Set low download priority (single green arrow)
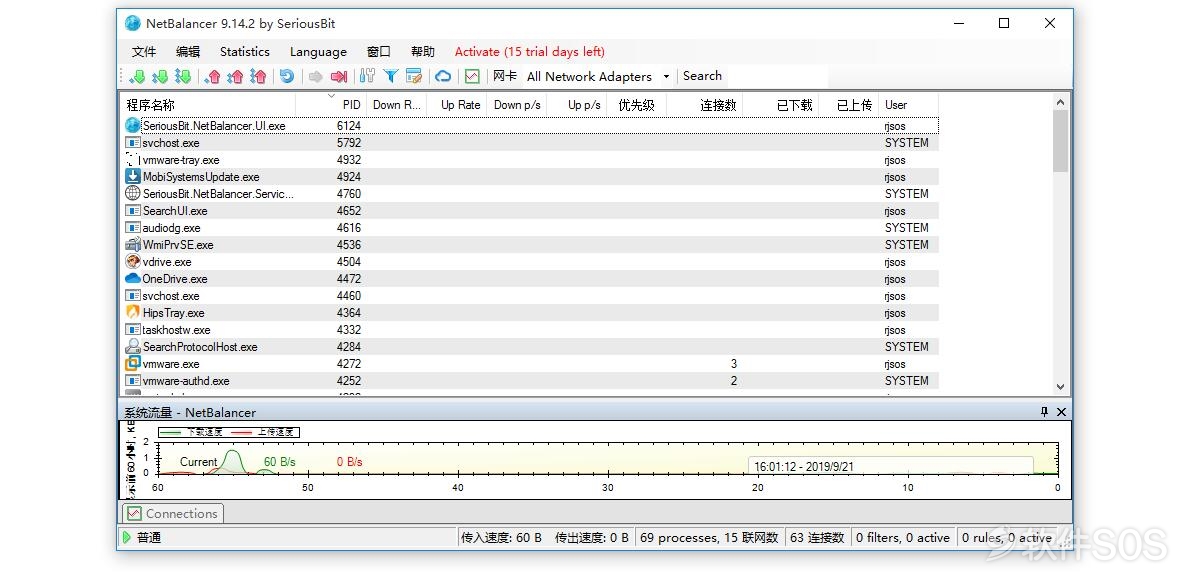Image resolution: width=1184 pixels, height=572 pixels. (137, 76)
